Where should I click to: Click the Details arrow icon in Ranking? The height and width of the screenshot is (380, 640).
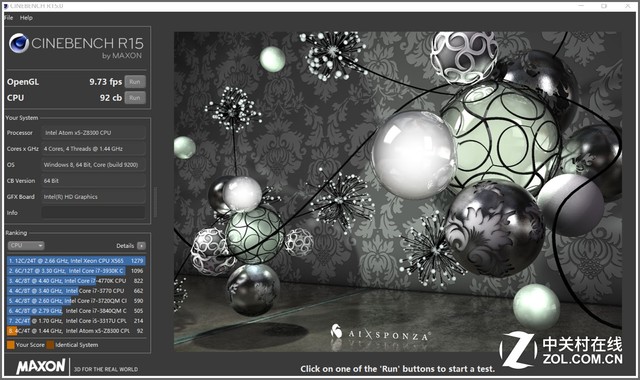141,246
